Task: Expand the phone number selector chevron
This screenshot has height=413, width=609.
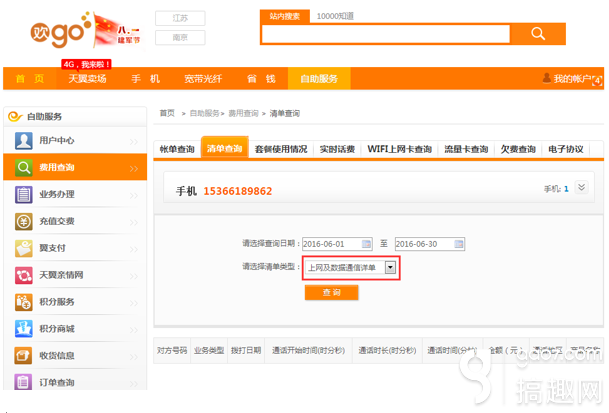Action: (581, 187)
